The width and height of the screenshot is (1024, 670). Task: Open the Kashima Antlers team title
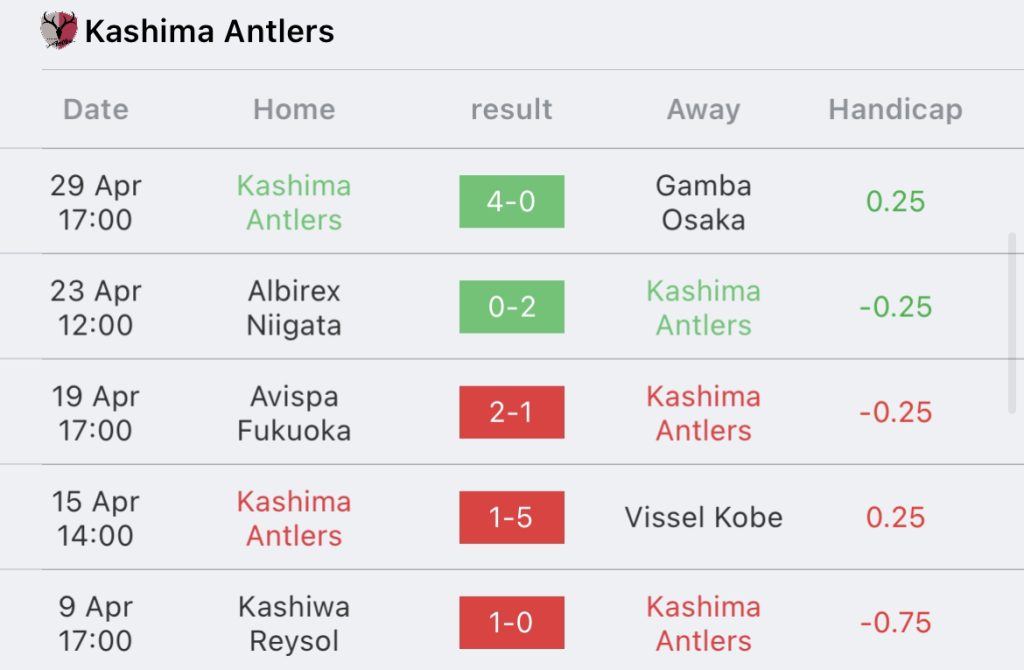pyautogui.click(x=209, y=31)
